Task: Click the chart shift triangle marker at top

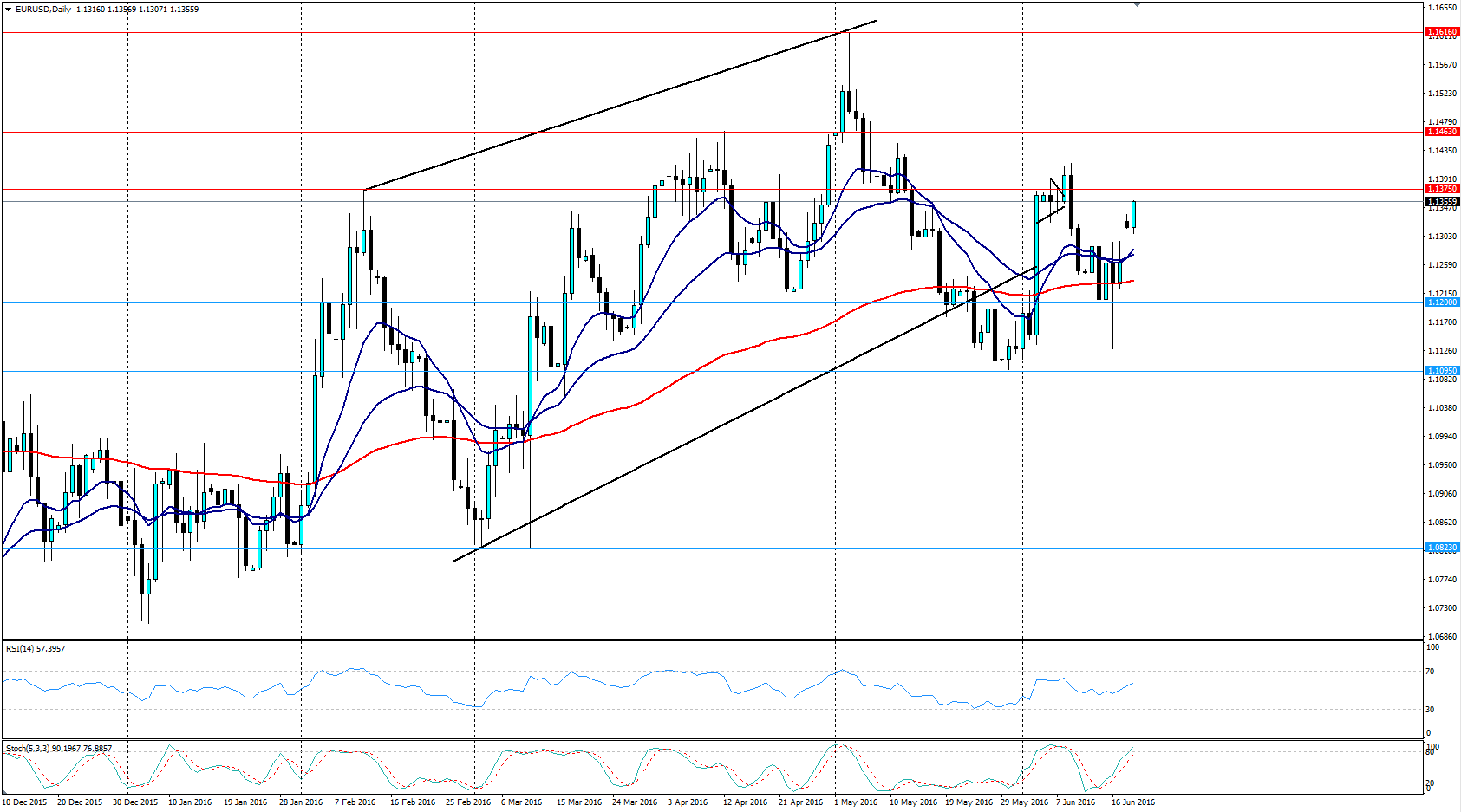Action: coord(1137,5)
